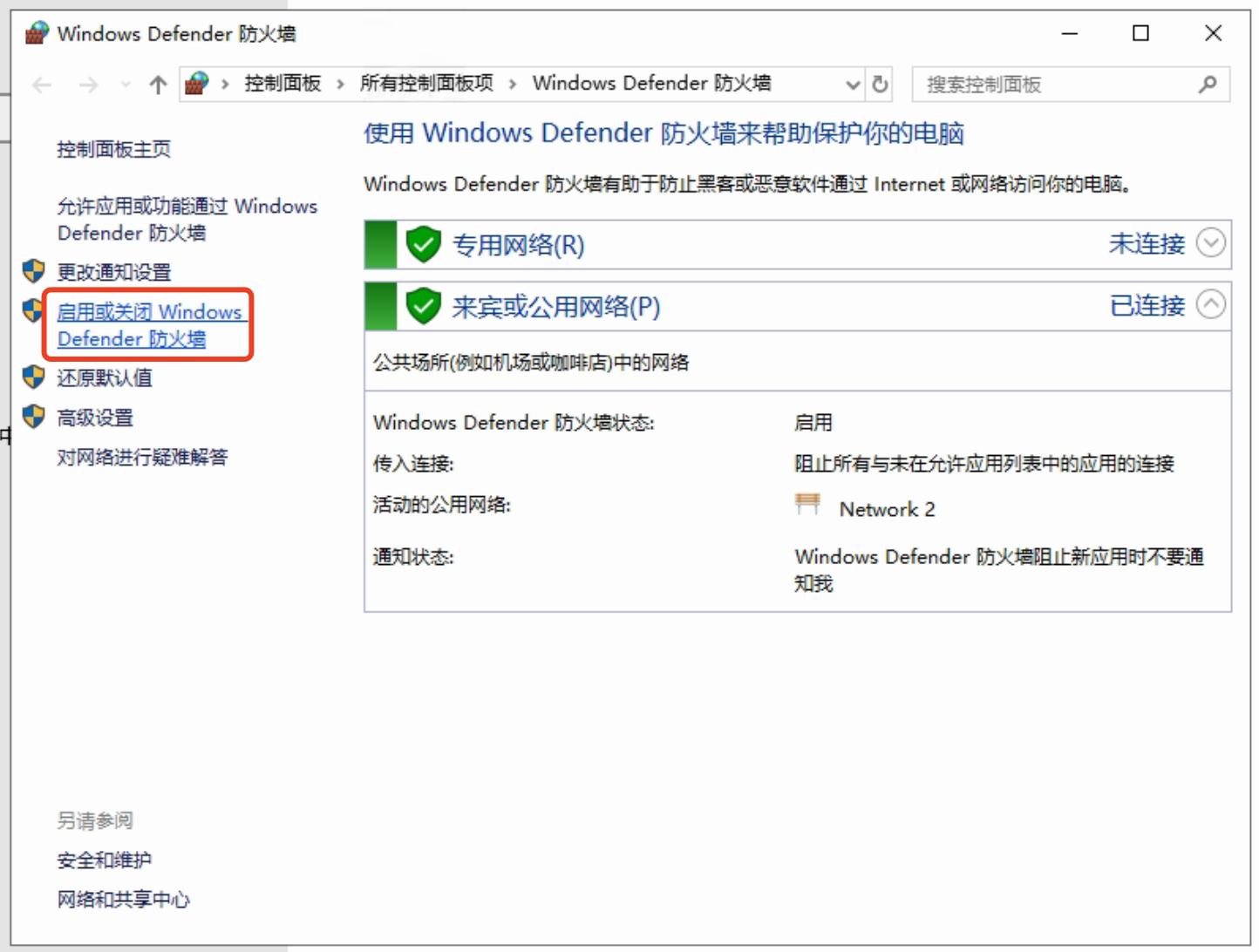Open the address bar history dropdown

tap(854, 85)
